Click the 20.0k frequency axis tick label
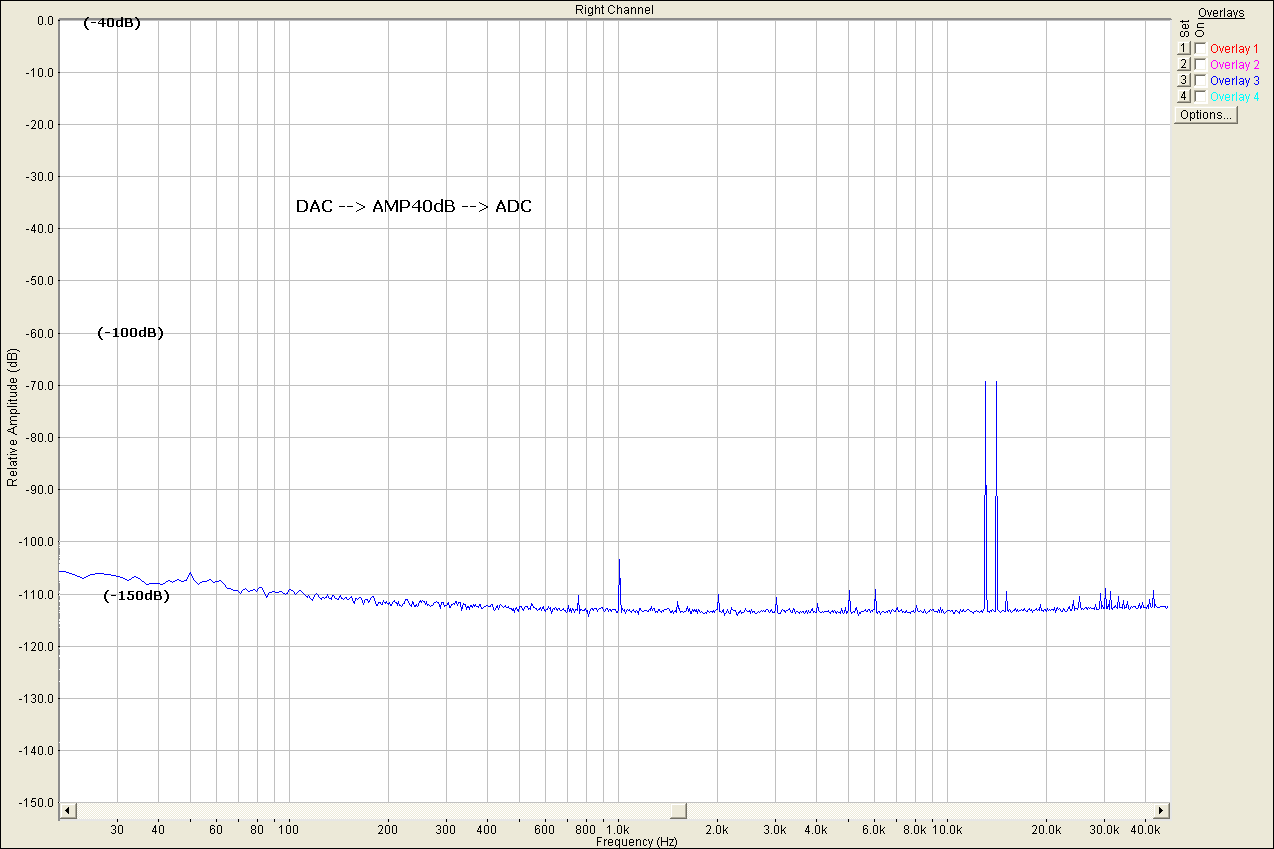 tap(1046, 830)
